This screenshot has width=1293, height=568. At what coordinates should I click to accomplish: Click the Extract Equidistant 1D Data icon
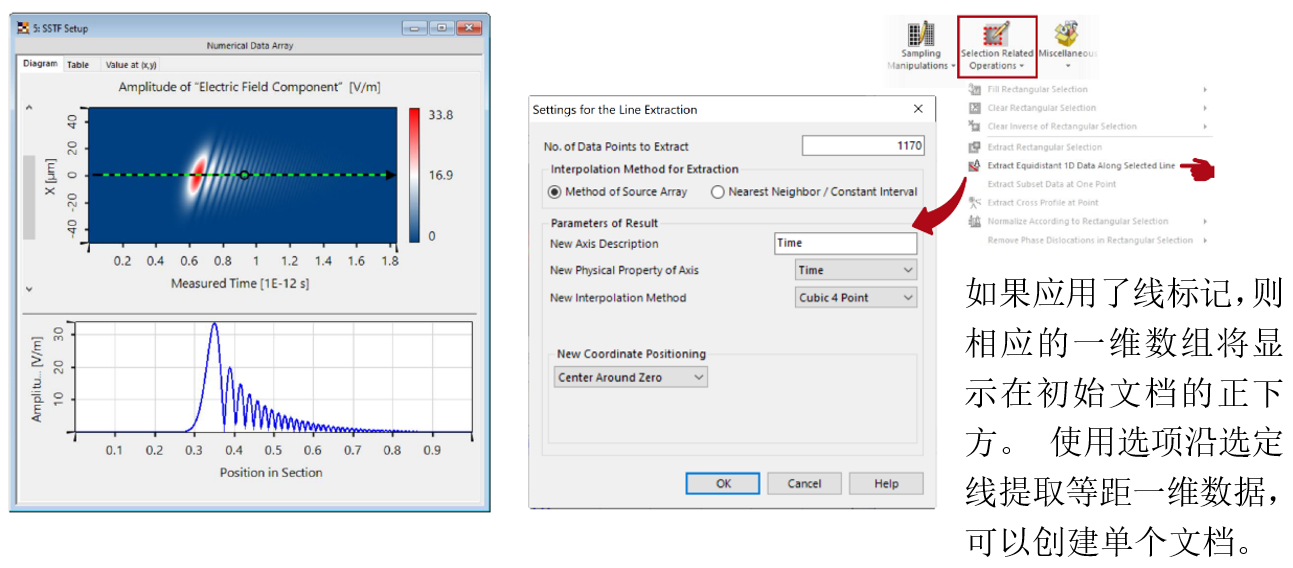tap(974, 166)
